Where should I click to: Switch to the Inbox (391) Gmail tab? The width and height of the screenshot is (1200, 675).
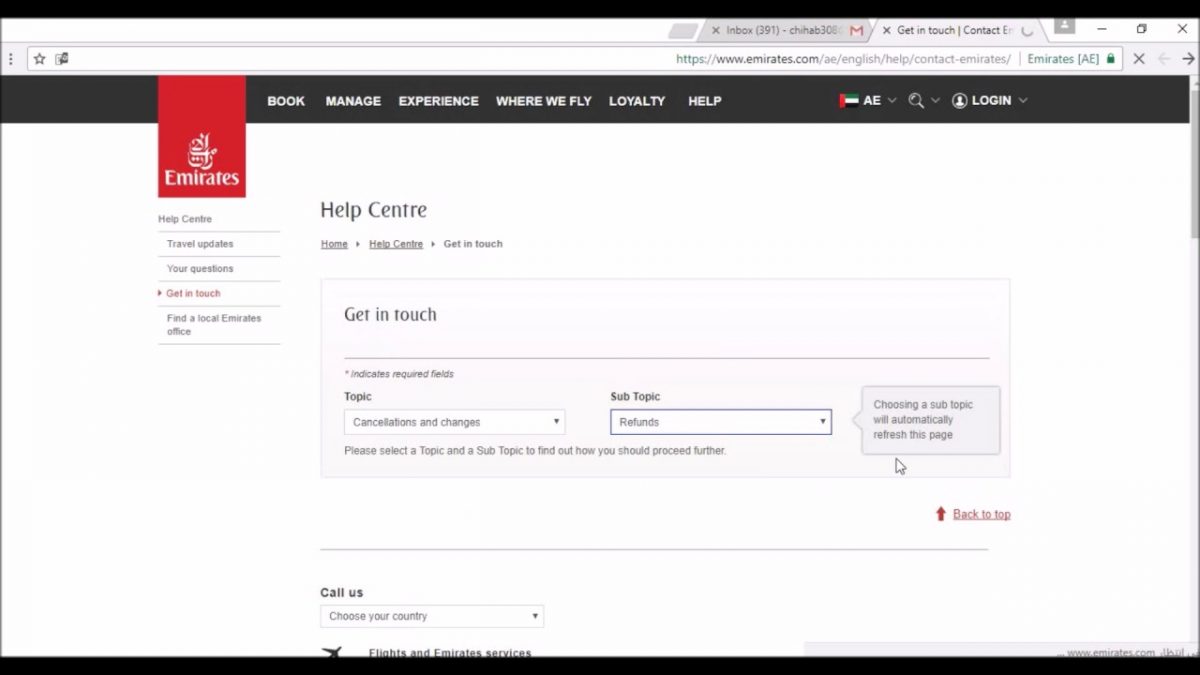pos(785,30)
